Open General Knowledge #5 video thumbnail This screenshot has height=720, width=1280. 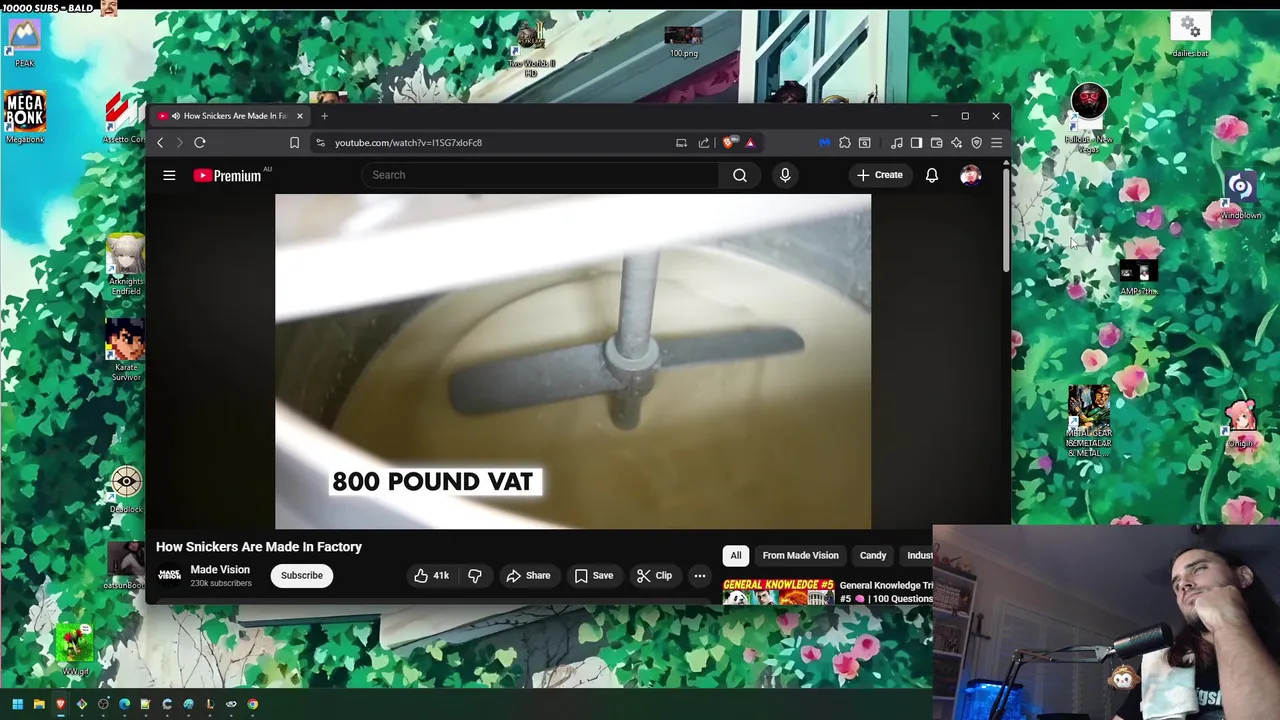[x=778, y=592]
